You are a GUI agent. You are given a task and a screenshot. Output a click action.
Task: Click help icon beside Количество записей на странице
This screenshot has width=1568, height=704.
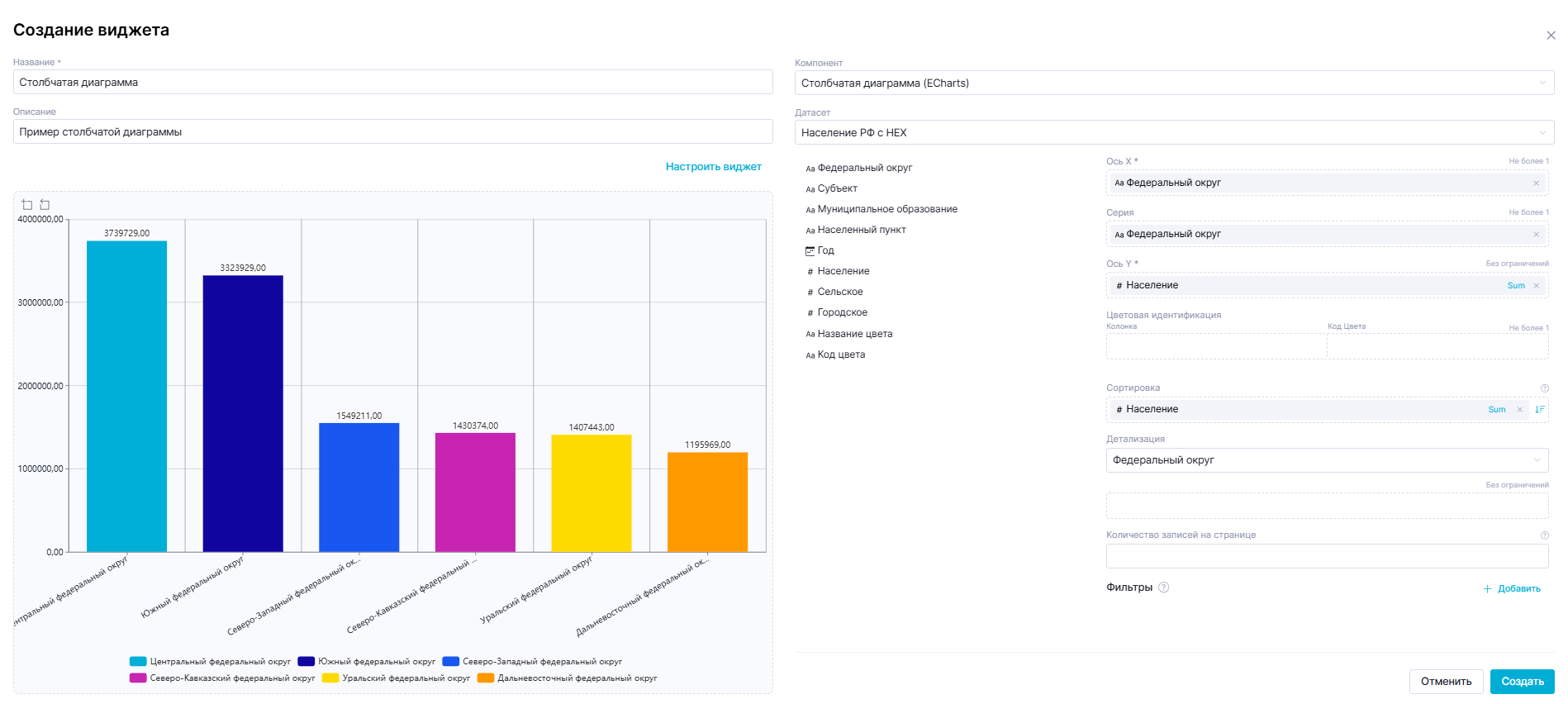point(1544,535)
